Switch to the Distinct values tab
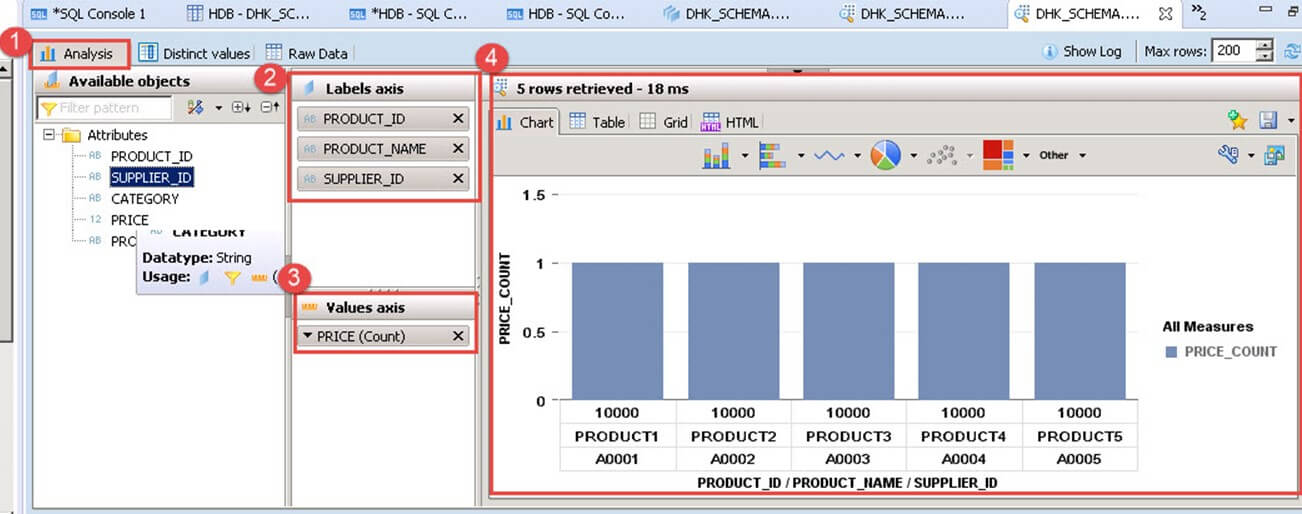Viewport: 1302px width, 514px height. coord(195,53)
